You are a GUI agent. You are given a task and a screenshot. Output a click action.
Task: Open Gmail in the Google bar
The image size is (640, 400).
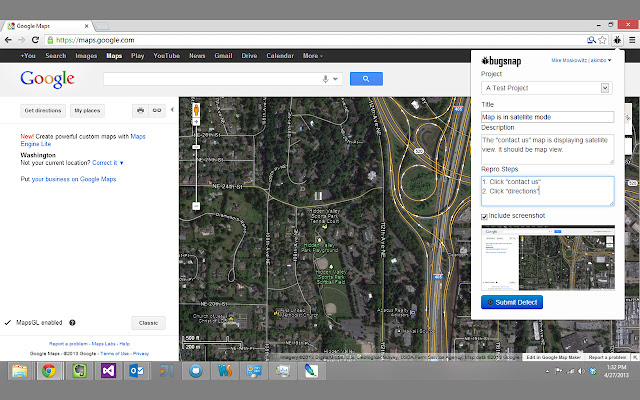223,56
